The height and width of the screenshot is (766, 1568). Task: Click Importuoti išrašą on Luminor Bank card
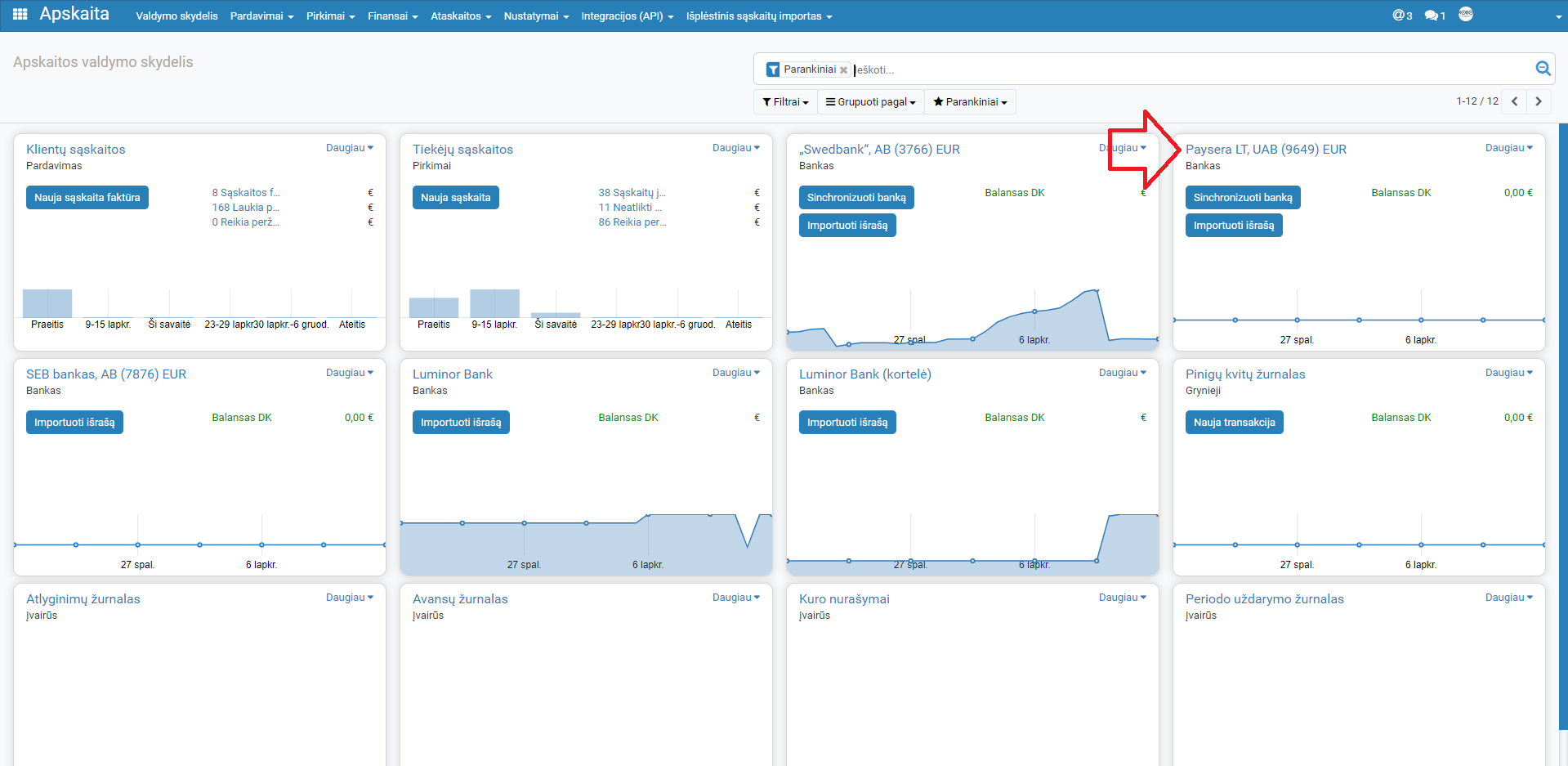(x=461, y=423)
